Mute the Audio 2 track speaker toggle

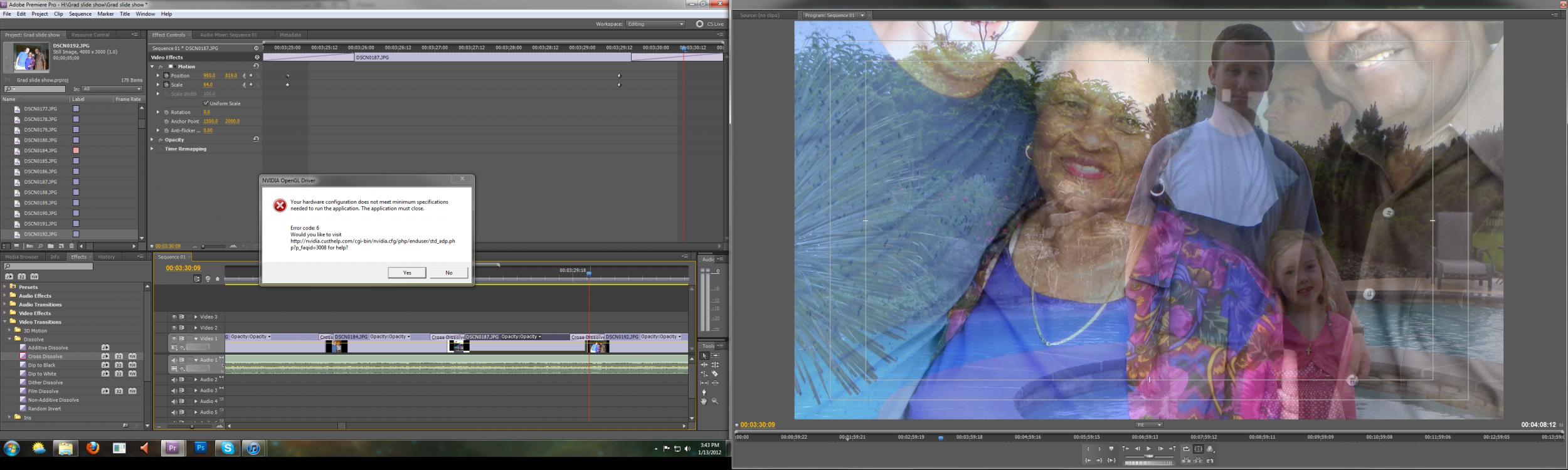174,380
